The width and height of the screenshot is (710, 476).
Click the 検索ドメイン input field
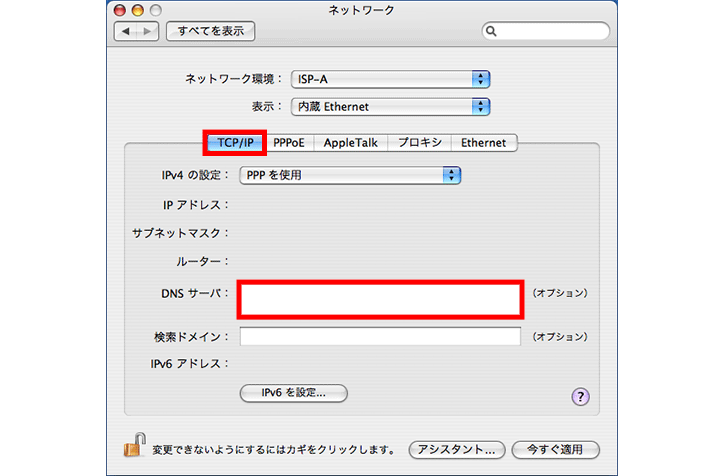click(379, 336)
